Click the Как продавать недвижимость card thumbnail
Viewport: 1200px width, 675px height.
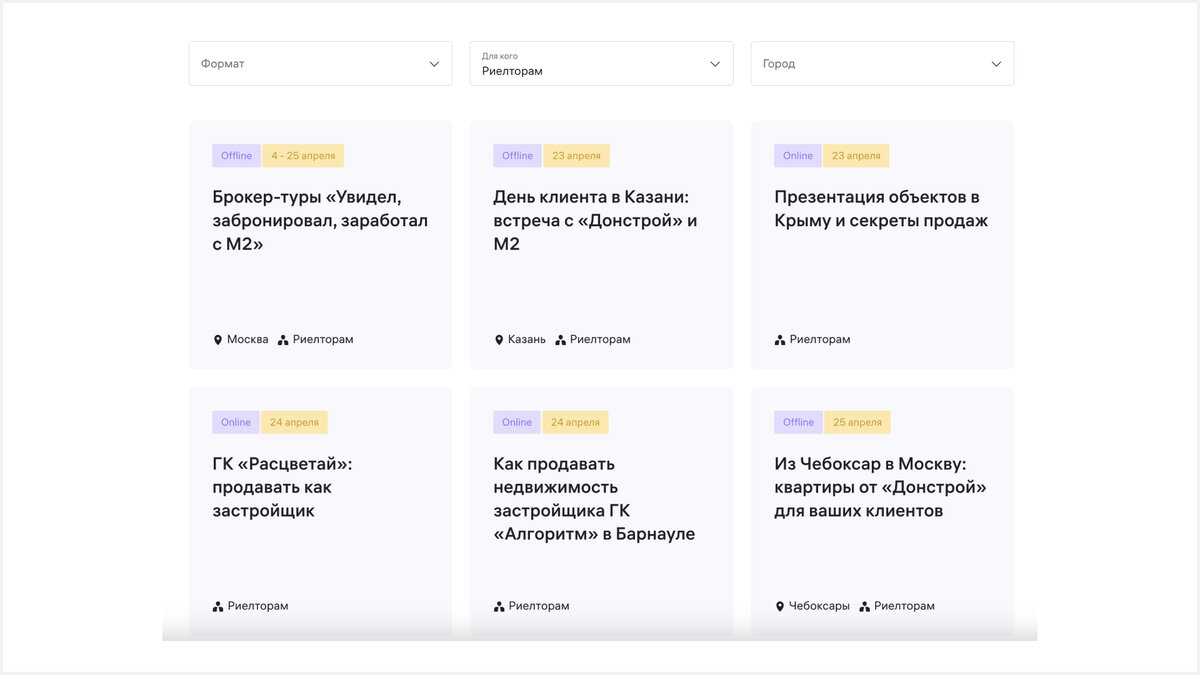[x=601, y=510]
